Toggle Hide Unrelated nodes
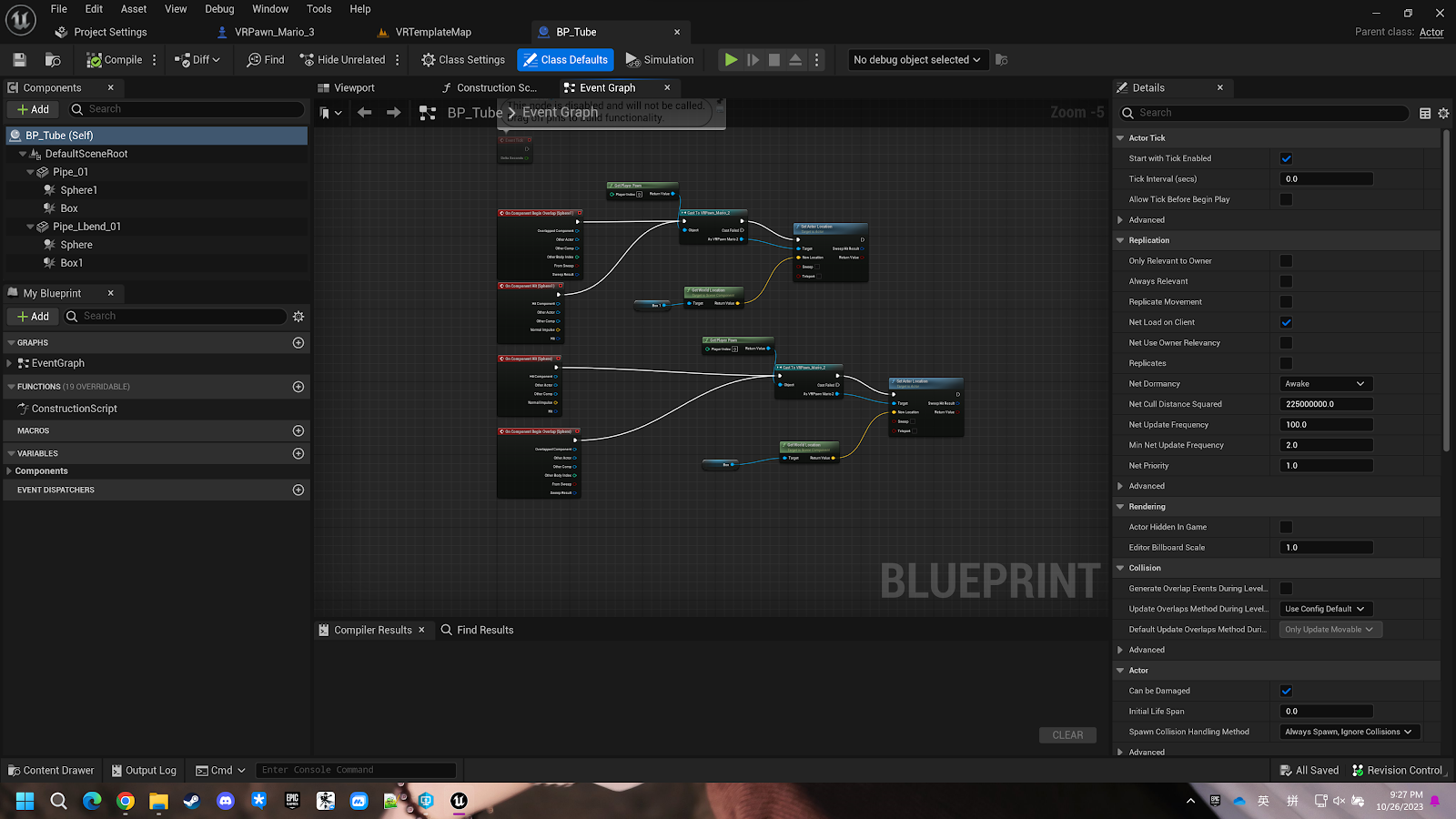Image resolution: width=1456 pixels, height=819 pixels. 343,60
